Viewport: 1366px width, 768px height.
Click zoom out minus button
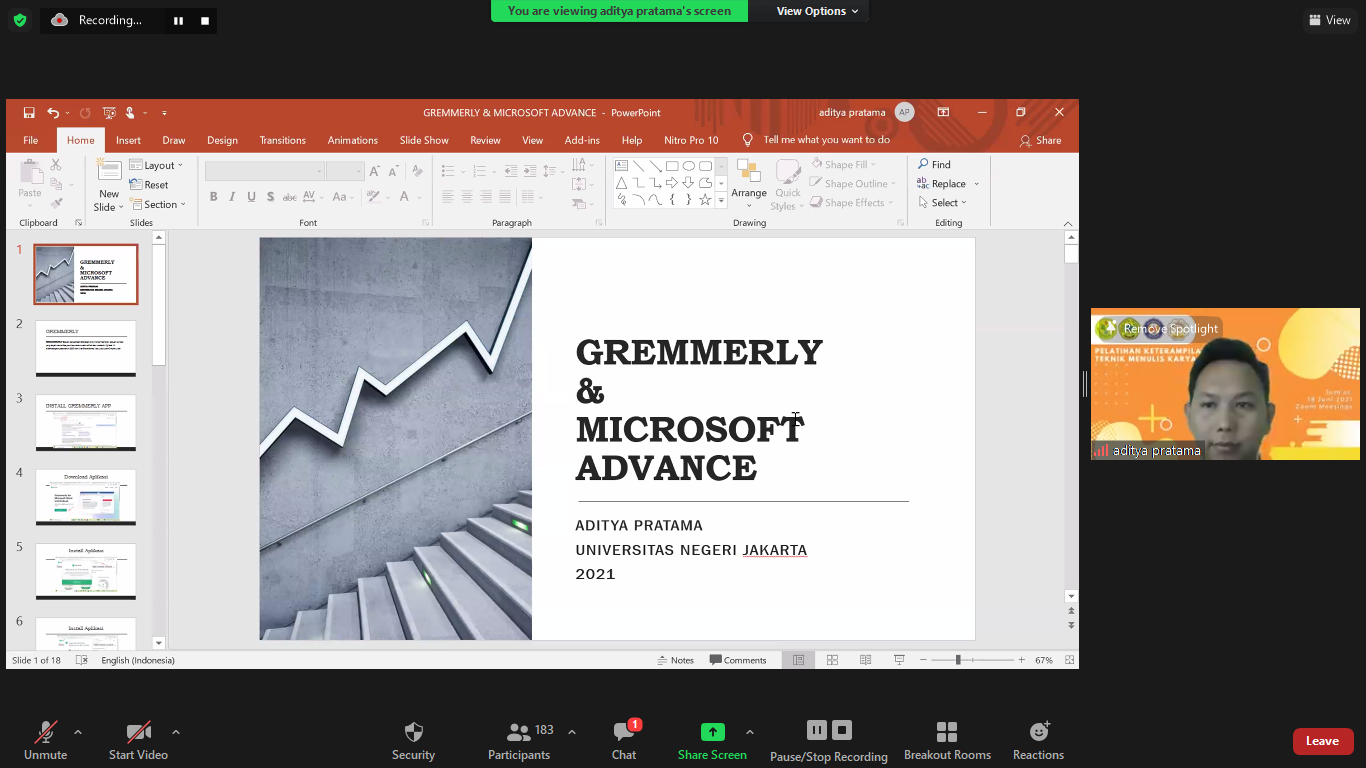[x=923, y=660]
